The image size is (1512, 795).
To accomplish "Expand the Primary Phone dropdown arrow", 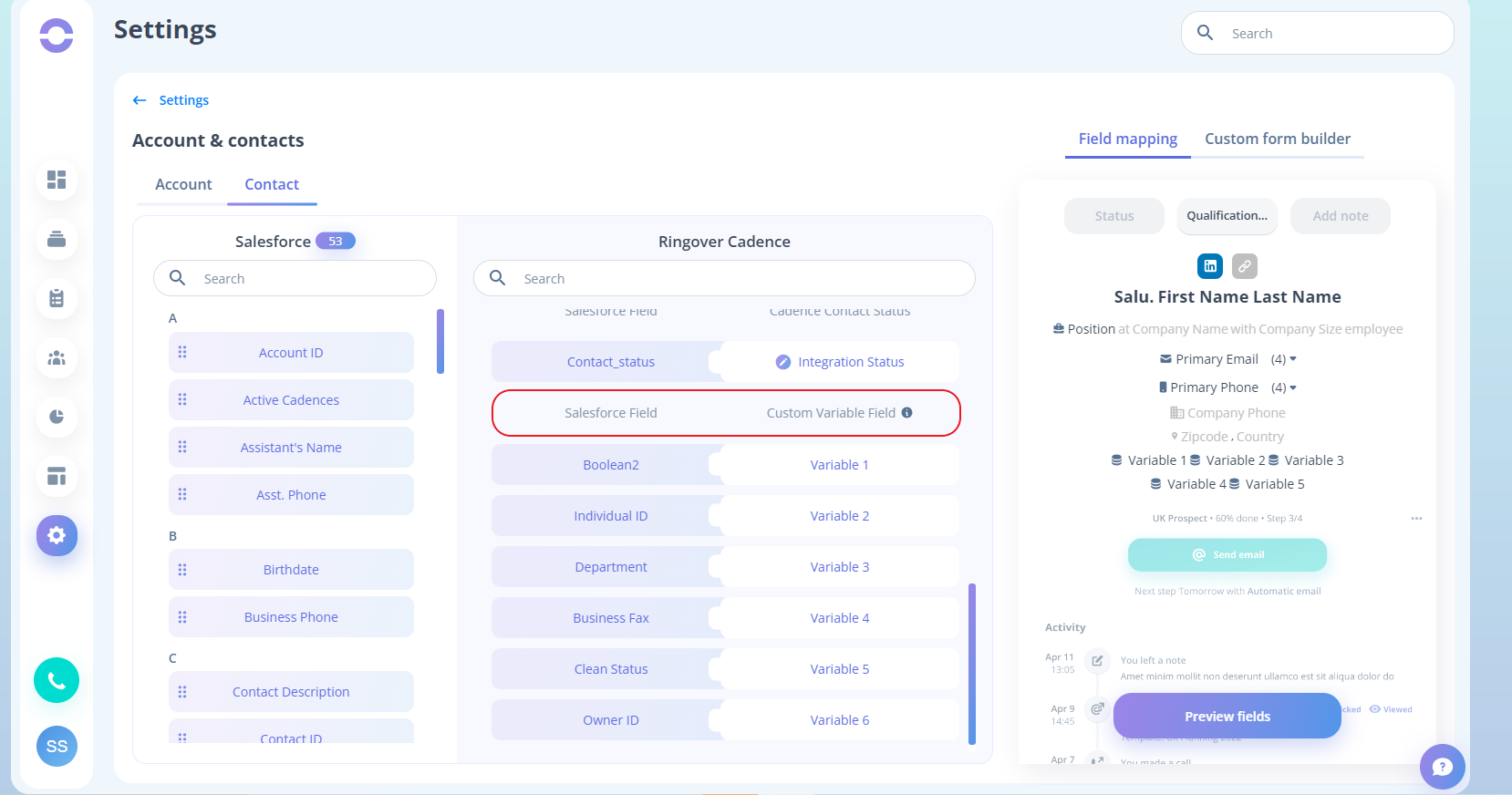I will (1293, 387).
